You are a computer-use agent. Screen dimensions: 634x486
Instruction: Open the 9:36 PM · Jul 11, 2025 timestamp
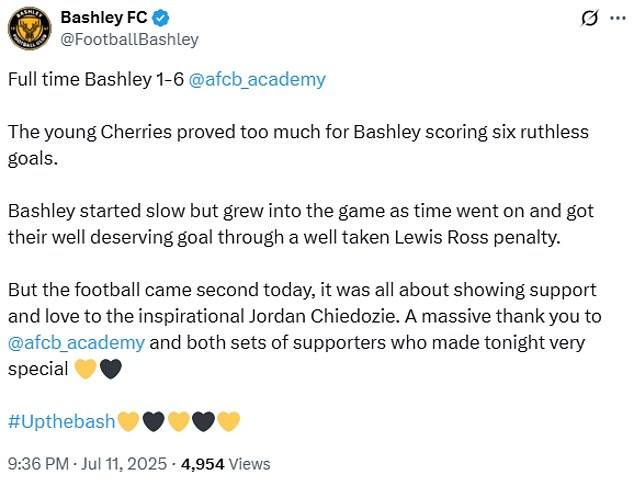87,464
